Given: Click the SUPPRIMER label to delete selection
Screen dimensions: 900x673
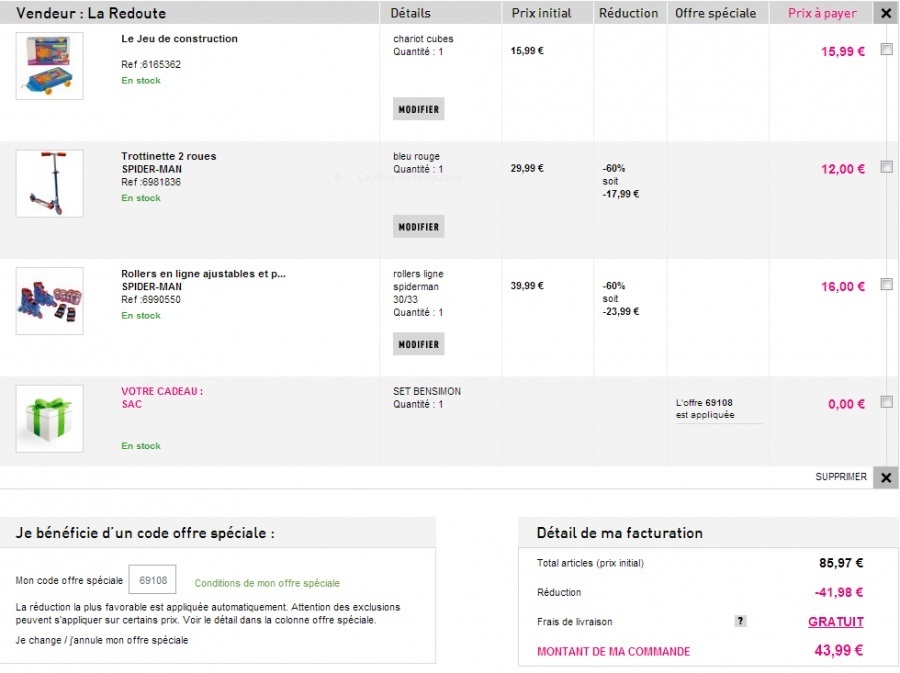Looking at the screenshot, I should tap(841, 477).
